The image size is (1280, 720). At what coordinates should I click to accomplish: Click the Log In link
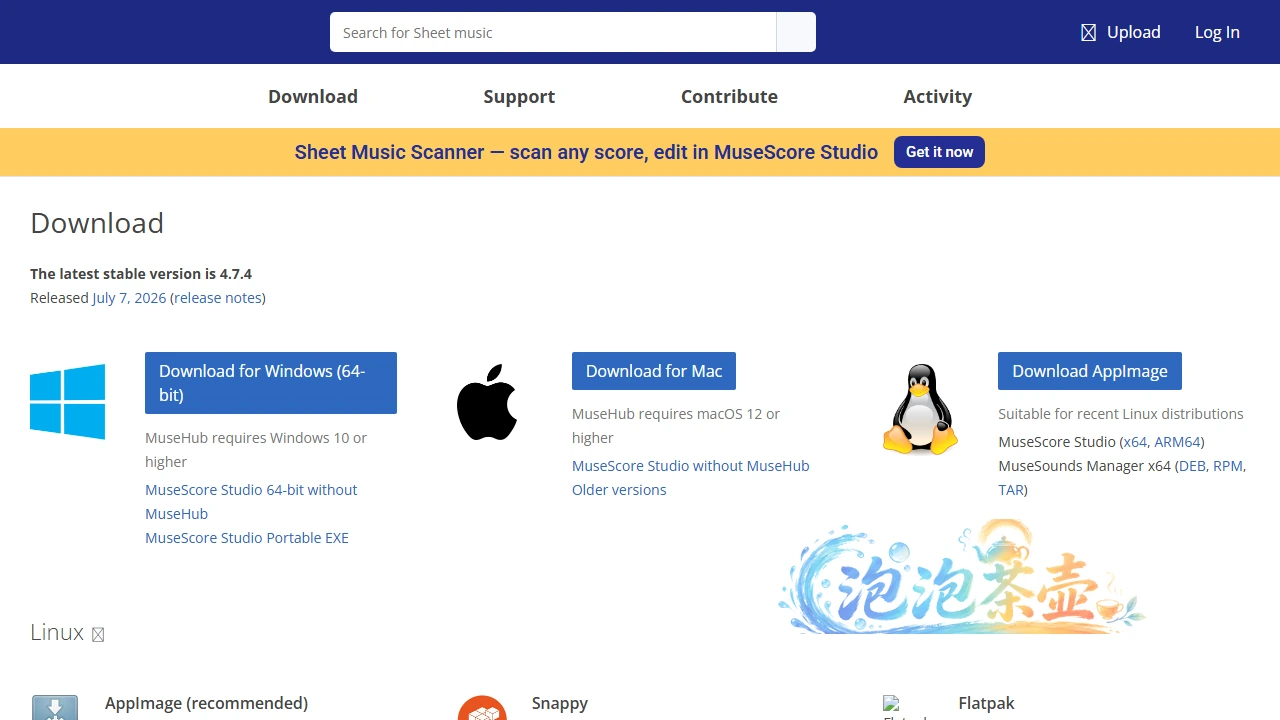point(1217,32)
